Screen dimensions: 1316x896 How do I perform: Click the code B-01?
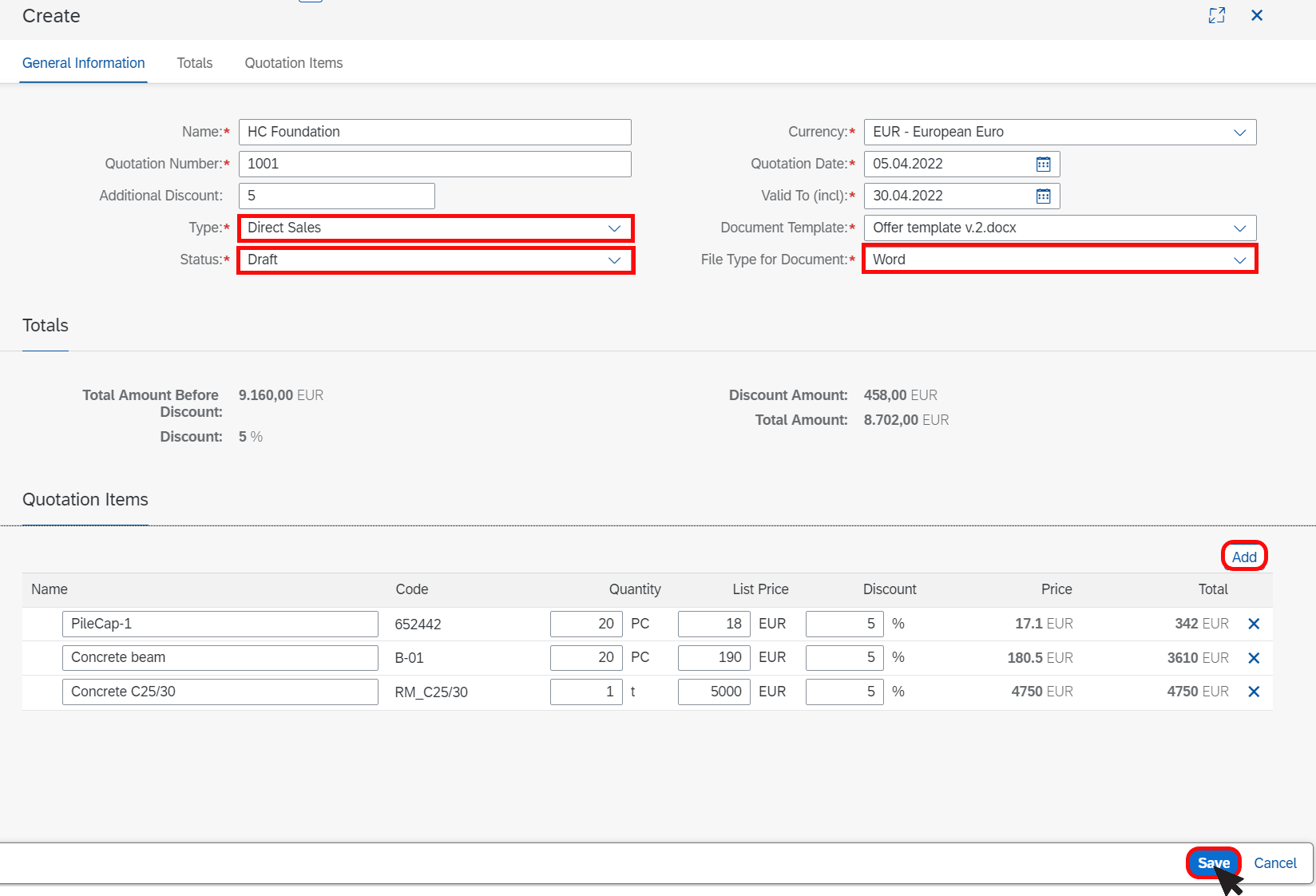pyautogui.click(x=409, y=658)
